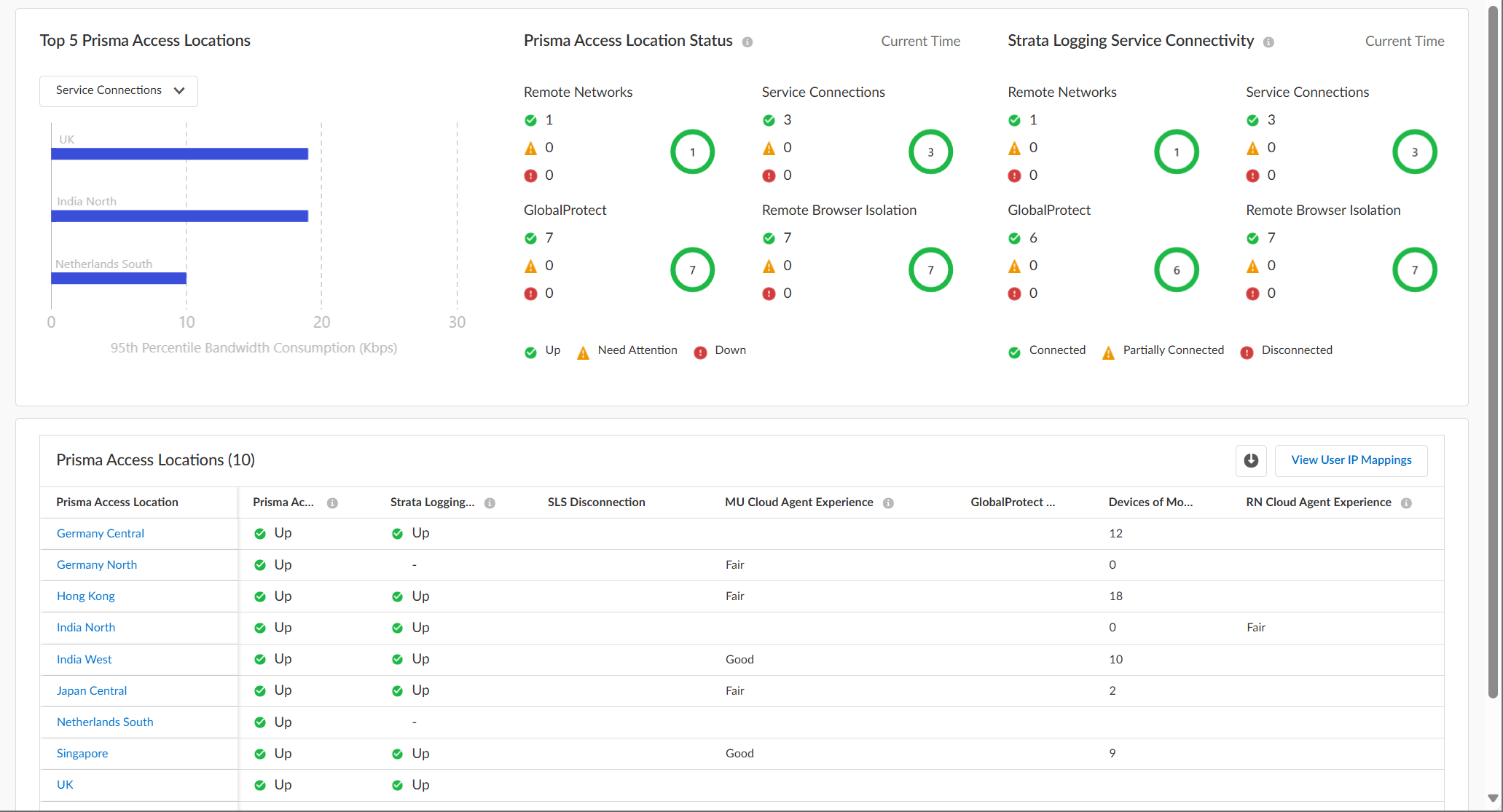This screenshot has height=812, width=1503.
Task: Click the Netherlands South bandwidth bar
Action: (x=119, y=278)
